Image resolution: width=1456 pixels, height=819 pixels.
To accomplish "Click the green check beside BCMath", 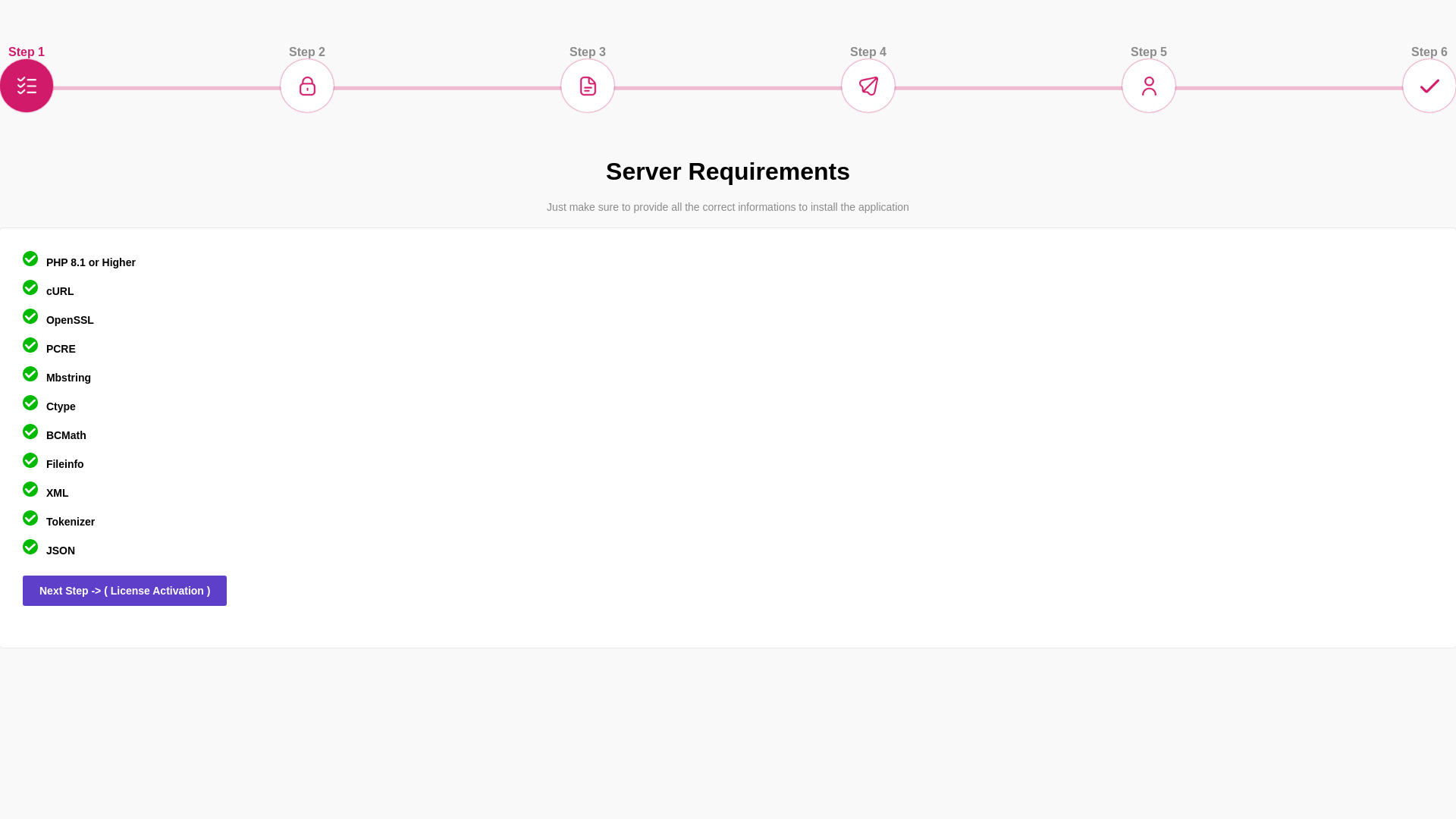I will pyautogui.click(x=30, y=431).
